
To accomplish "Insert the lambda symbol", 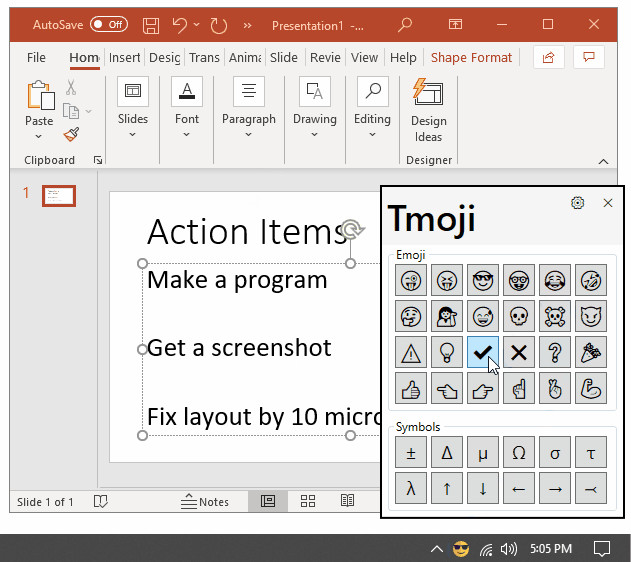I will click(411, 488).
